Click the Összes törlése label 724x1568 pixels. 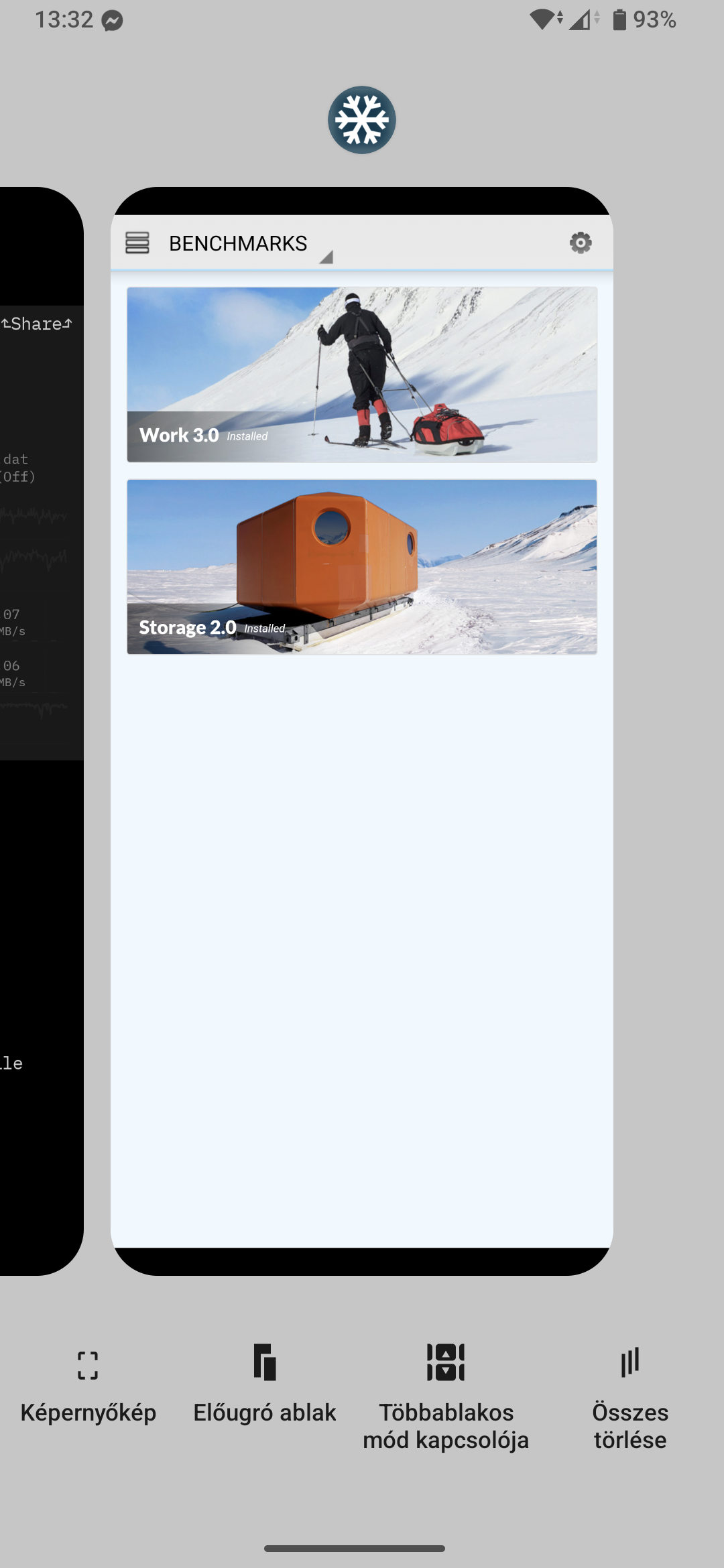coord(630,1426)
